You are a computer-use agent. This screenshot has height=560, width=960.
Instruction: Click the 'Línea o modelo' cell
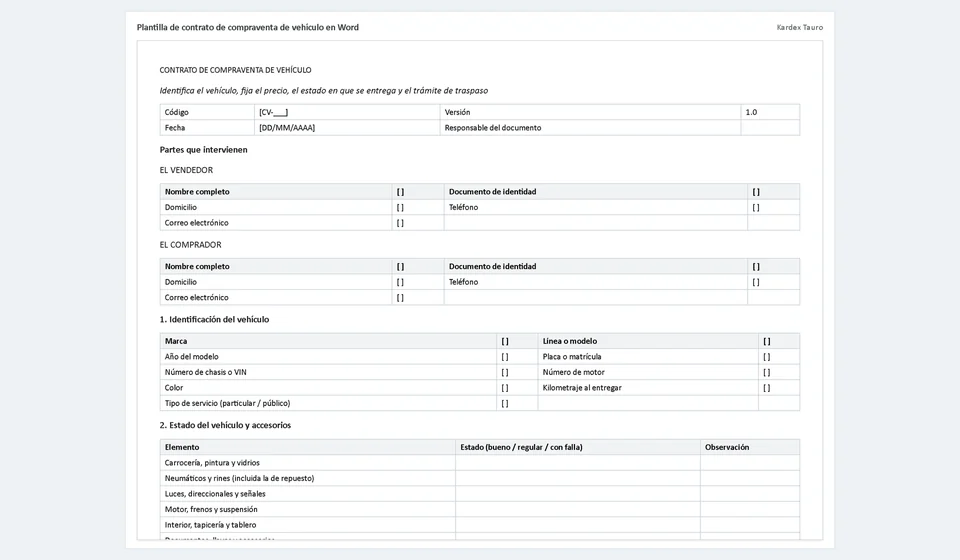point(648,341)
